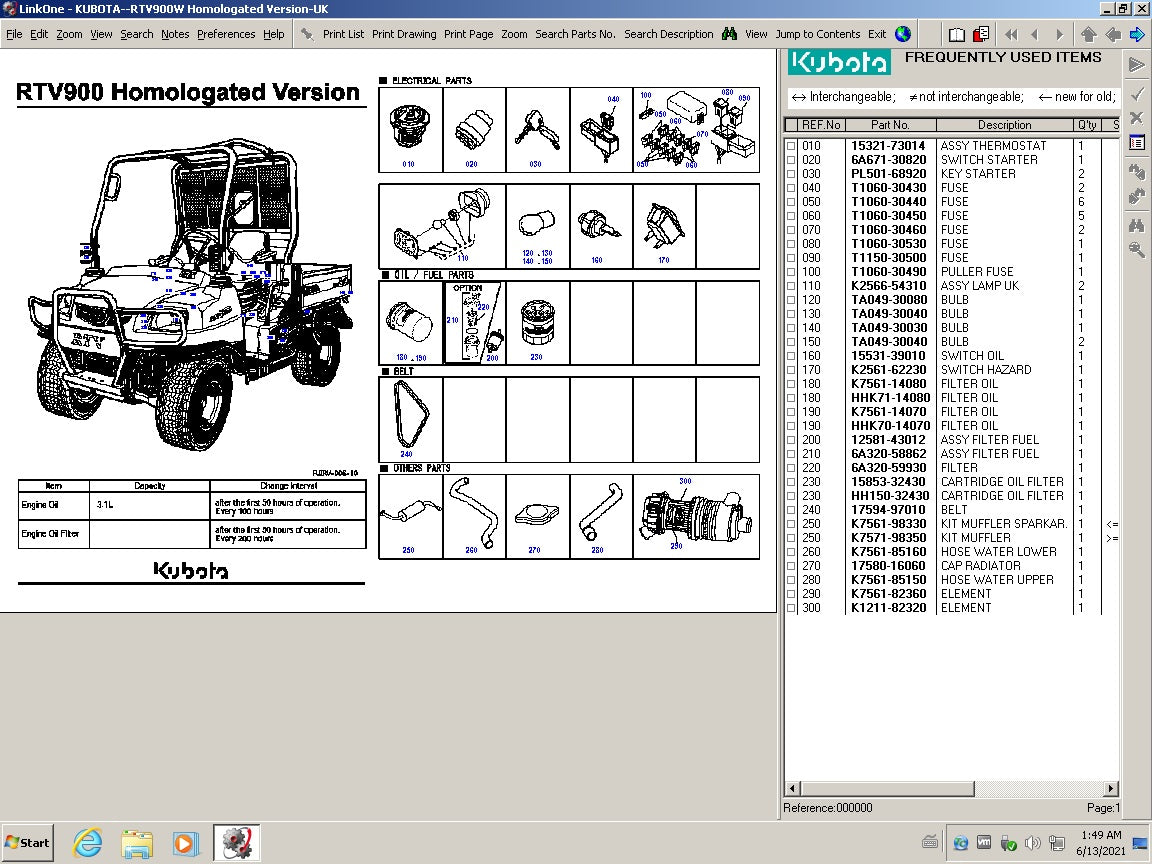The image size is (1152, 864).
Task: Use the binoculars search icon on right toolbar
Action: pos(1135,225)
